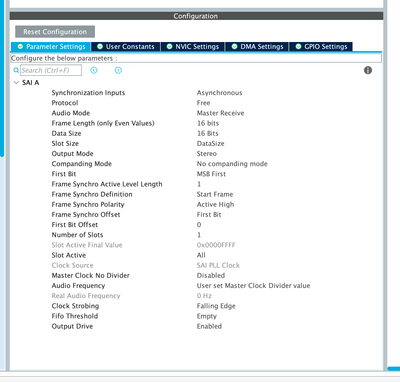400x382 pixels.
Task: Open the User Constants tab
Action: (x=126, y=47)
